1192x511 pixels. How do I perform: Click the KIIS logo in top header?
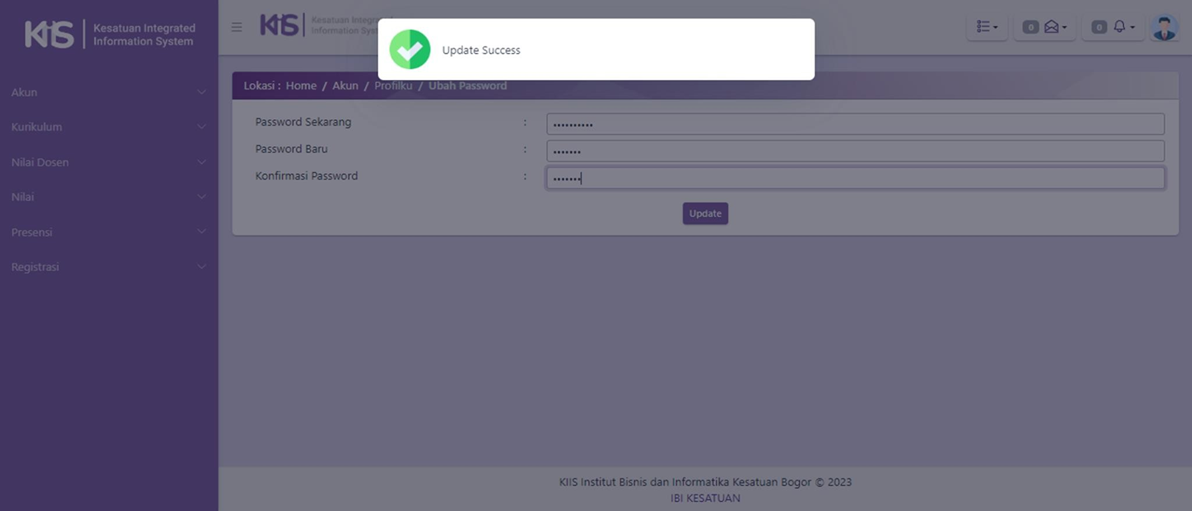[x=281, y=26]
